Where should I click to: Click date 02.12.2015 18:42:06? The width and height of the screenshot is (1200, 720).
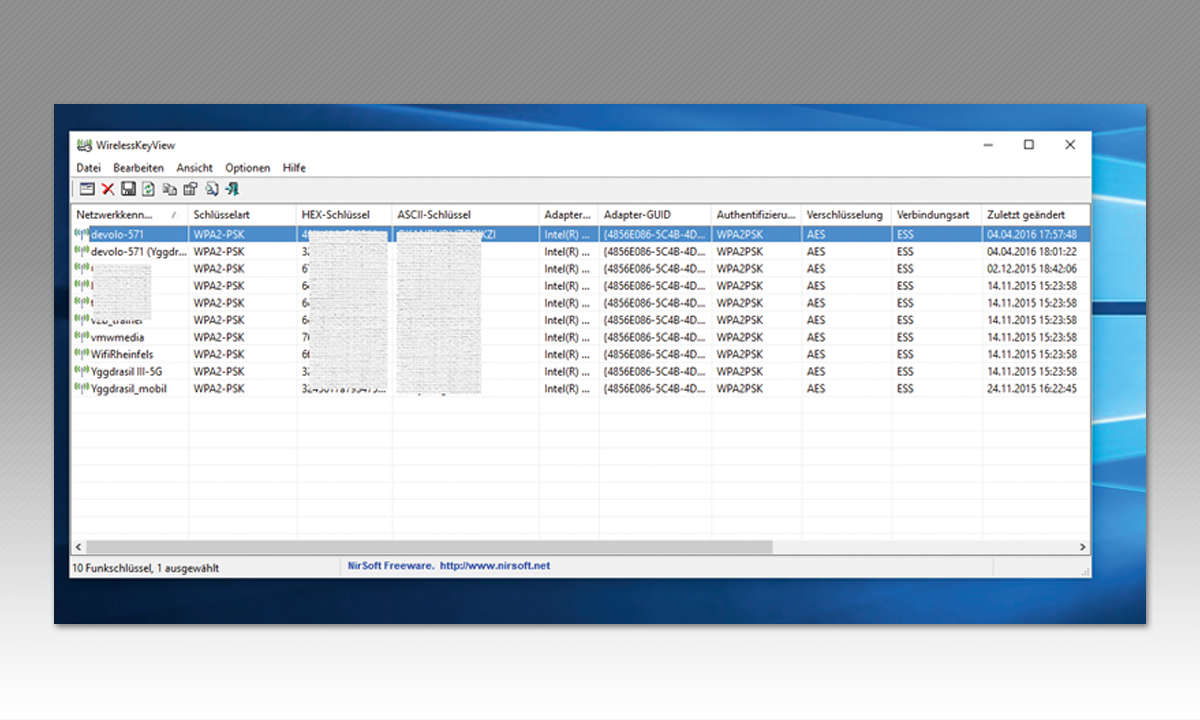[1031, 268]
